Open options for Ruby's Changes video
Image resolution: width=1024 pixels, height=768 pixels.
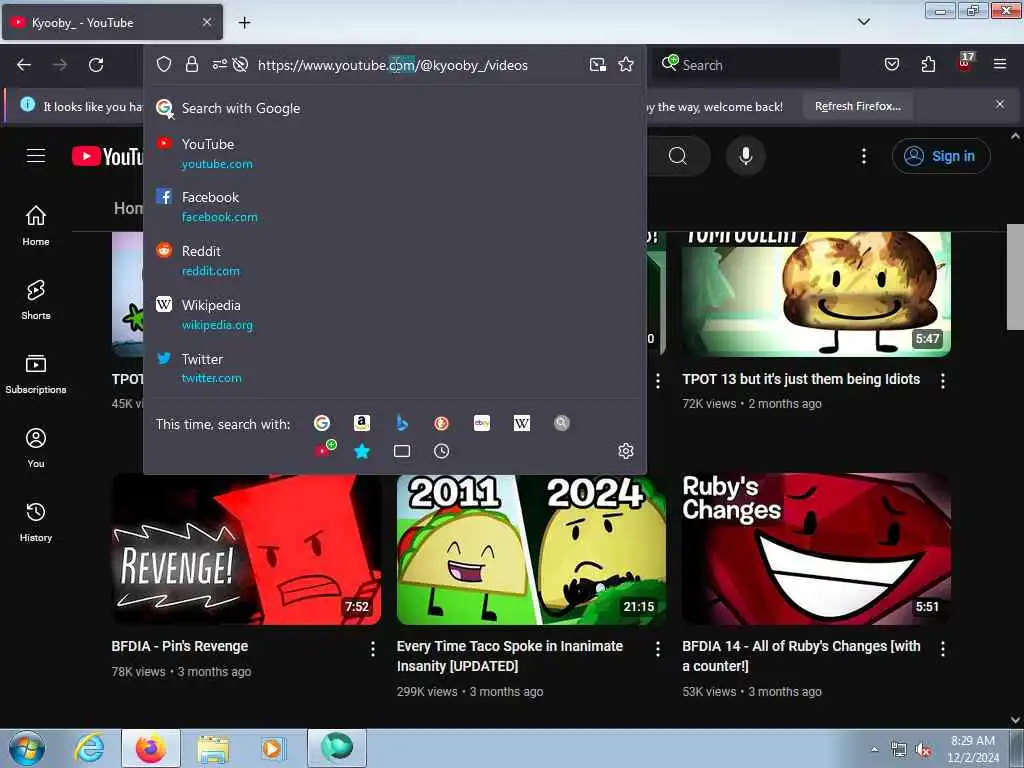click(942, 648)
